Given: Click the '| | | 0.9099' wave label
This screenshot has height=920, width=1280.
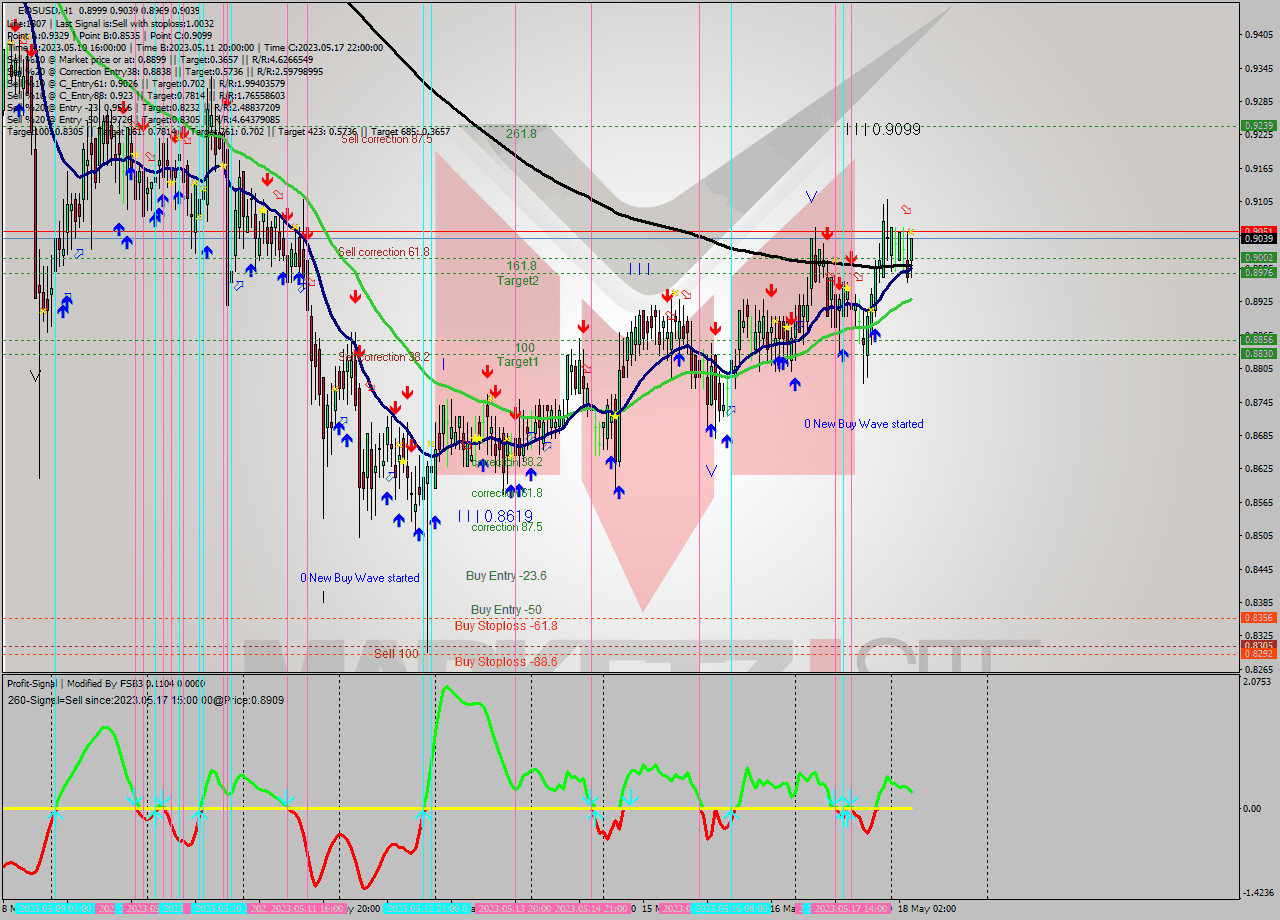Looking at the screenshot, I should click(x=882, y=129).
